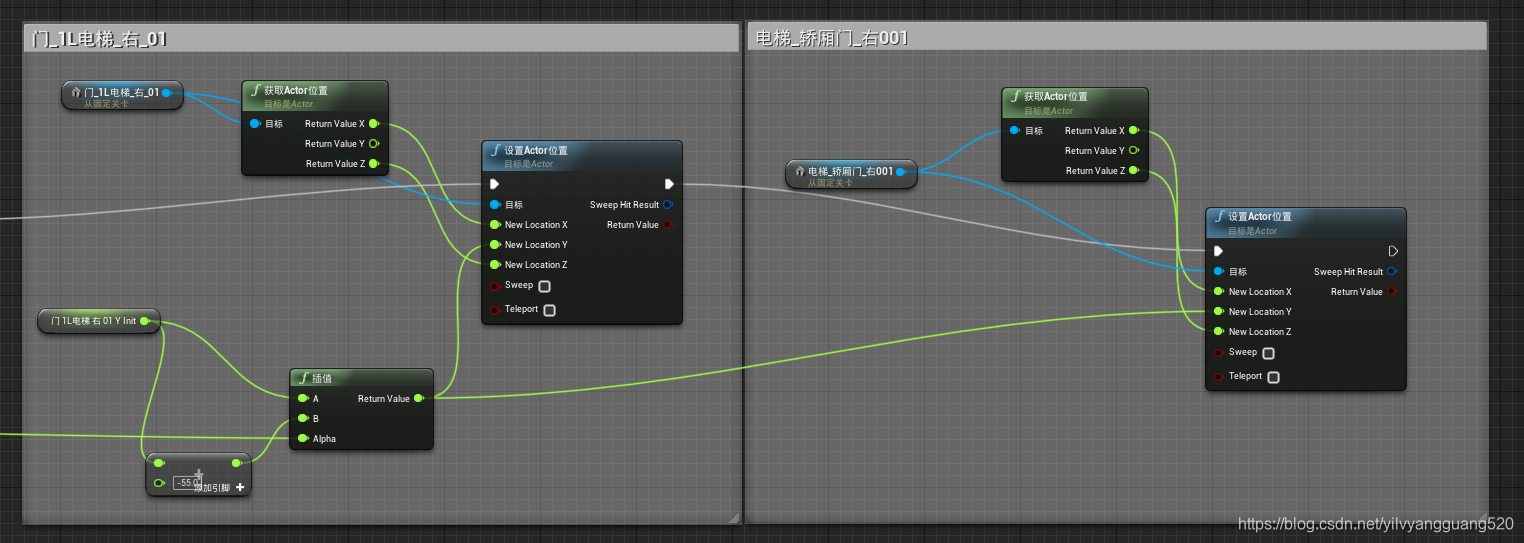This screenshot has width=1524, height=543.
Task: Select the 电梯_轿厢门_右001 variable node
Action: 851,175
